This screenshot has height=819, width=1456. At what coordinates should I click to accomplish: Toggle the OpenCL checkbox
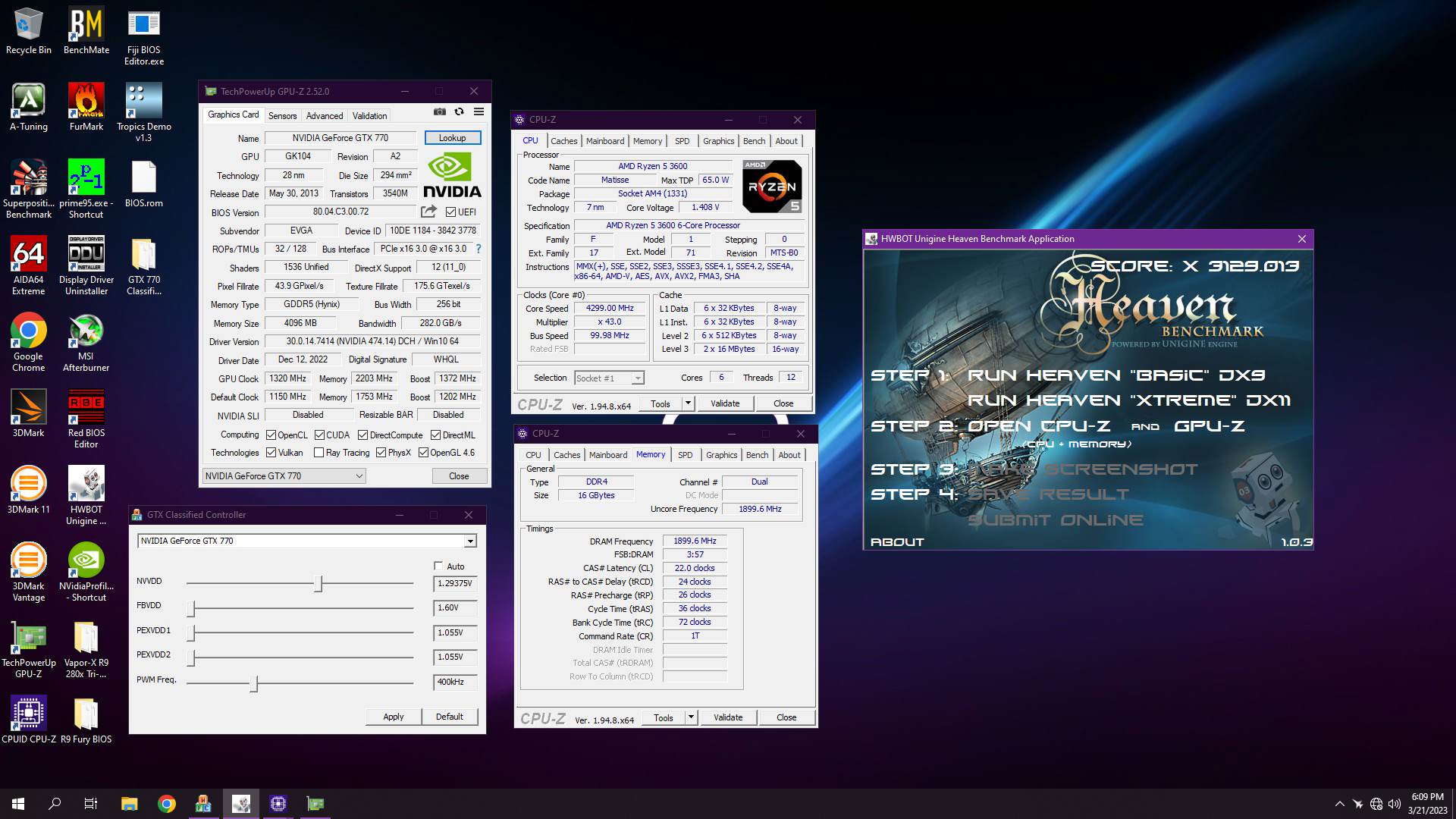pos(271,435)
